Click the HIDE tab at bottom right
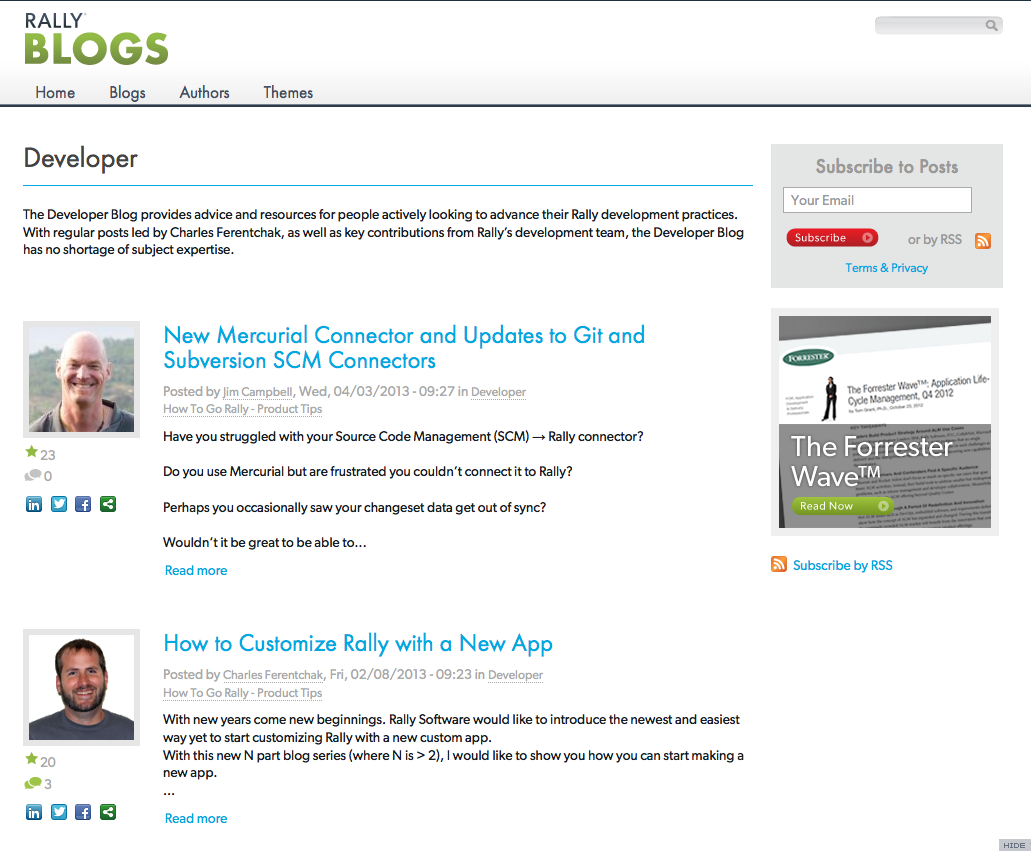The width and height of the screenshot is (1031, 851). coord(1013,845)
